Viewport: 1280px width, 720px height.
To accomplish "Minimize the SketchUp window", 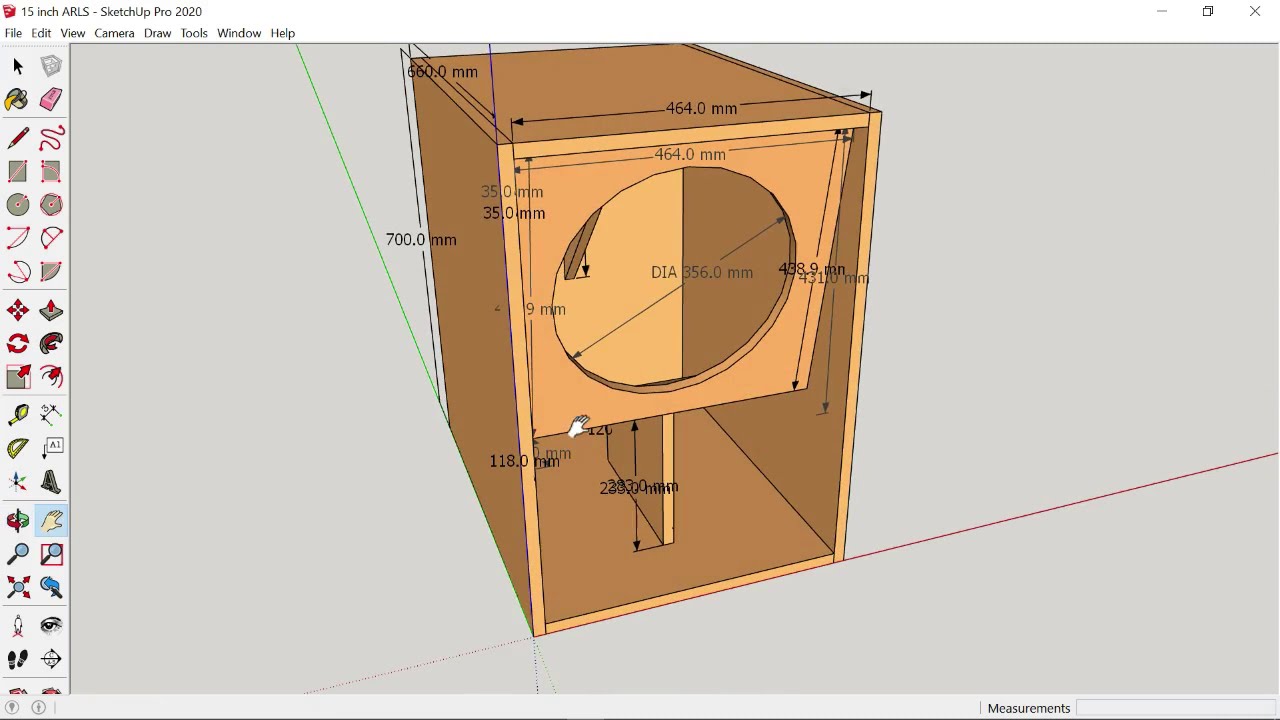I will (x=1162, y=12).
